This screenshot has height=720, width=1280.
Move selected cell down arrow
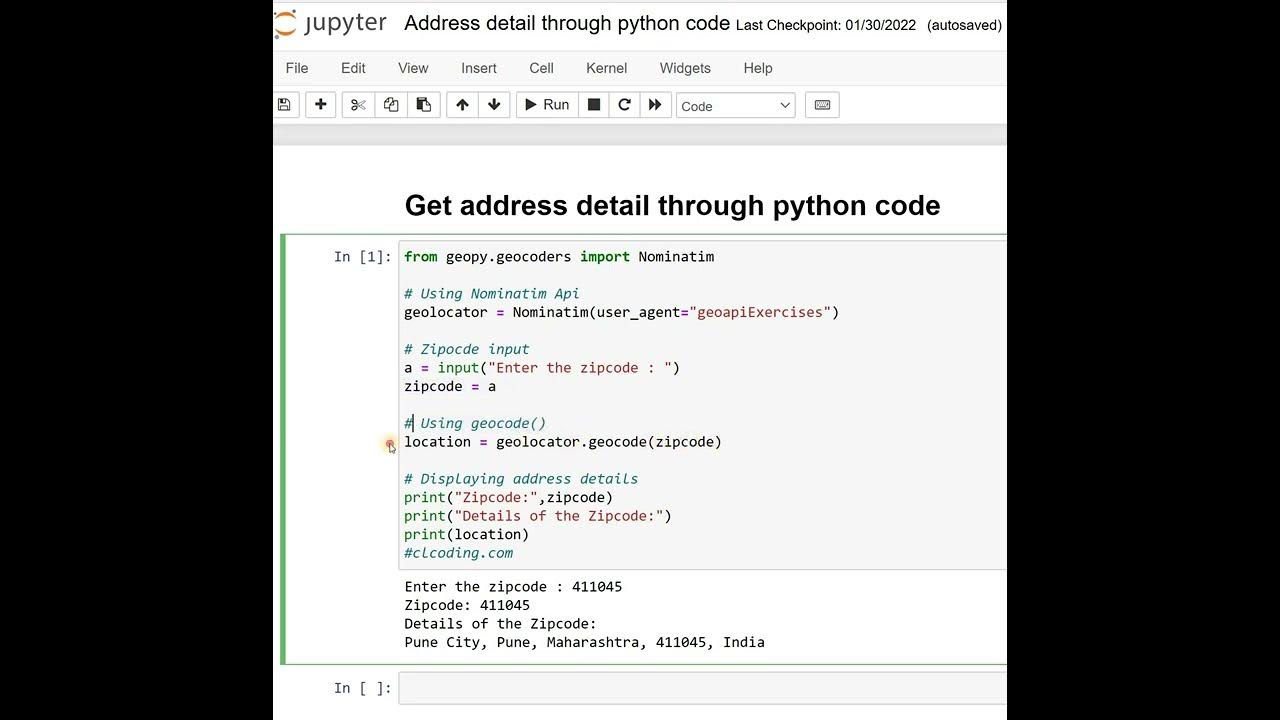pyautogui.click(x=494, y=105)
